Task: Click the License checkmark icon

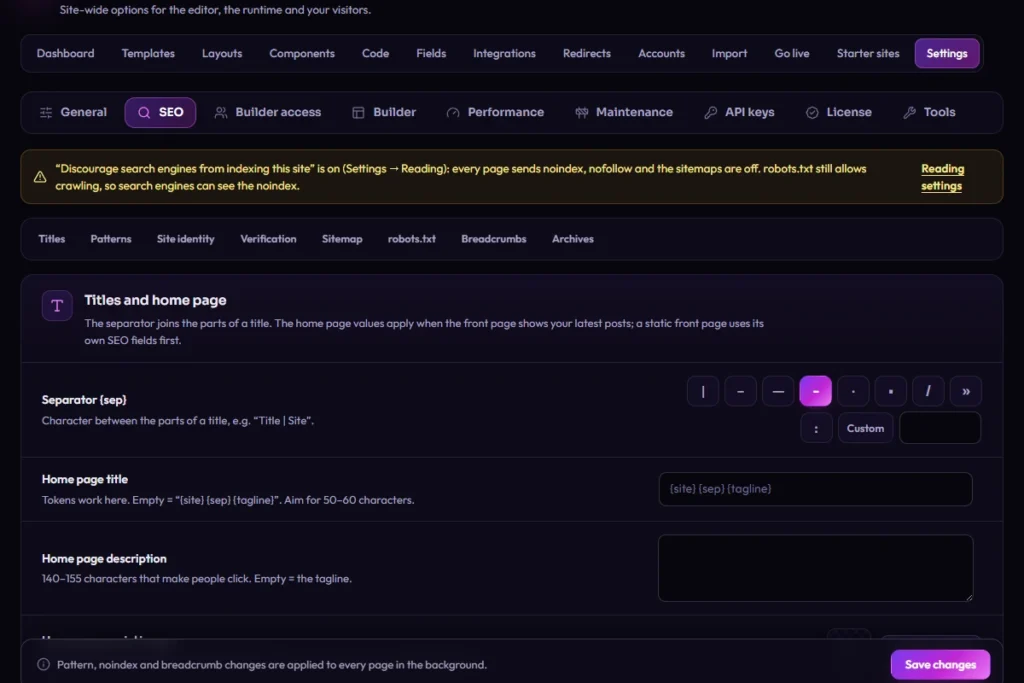Action: tap(812, 112)
